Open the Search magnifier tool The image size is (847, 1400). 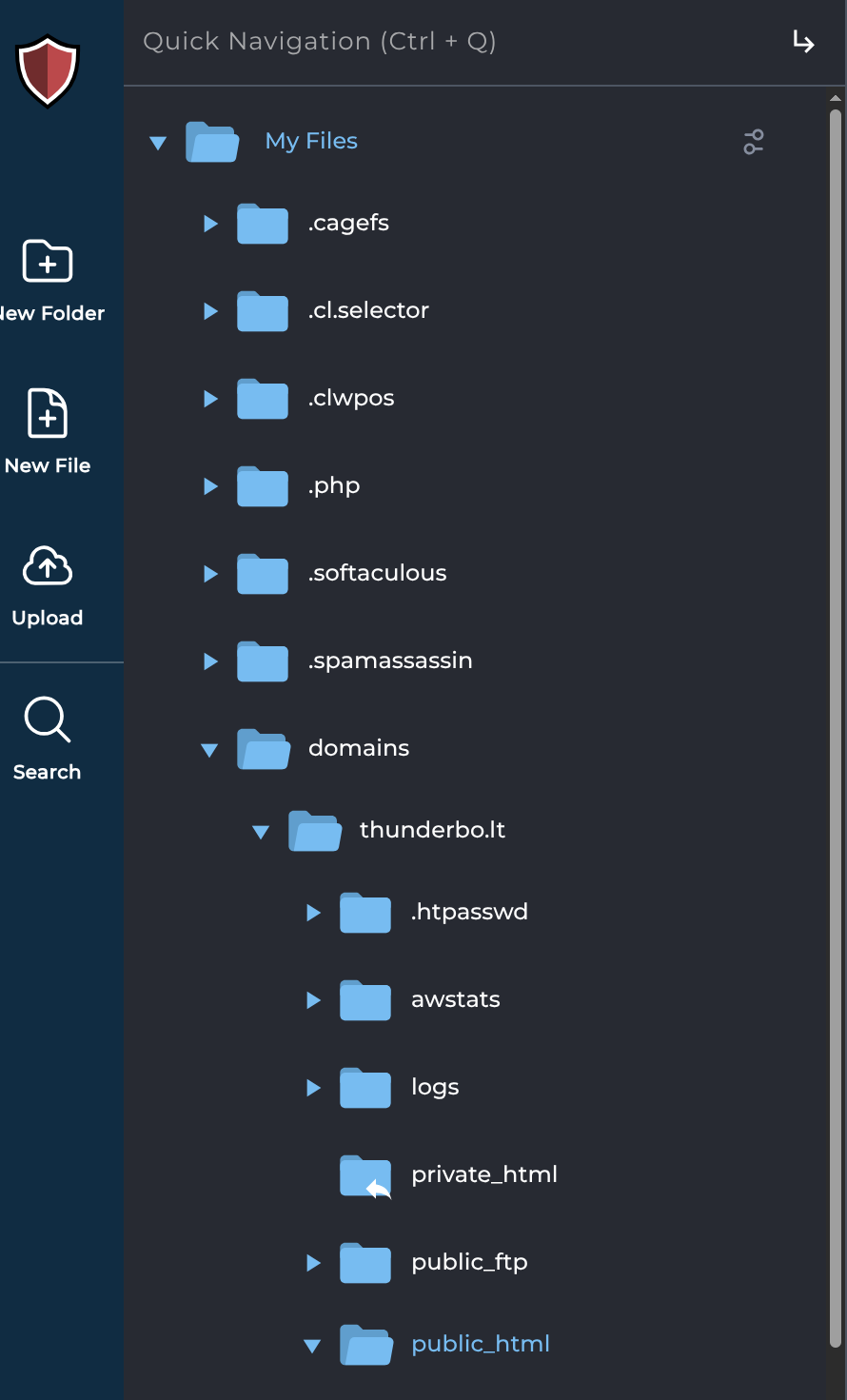[x=48, y=720]
